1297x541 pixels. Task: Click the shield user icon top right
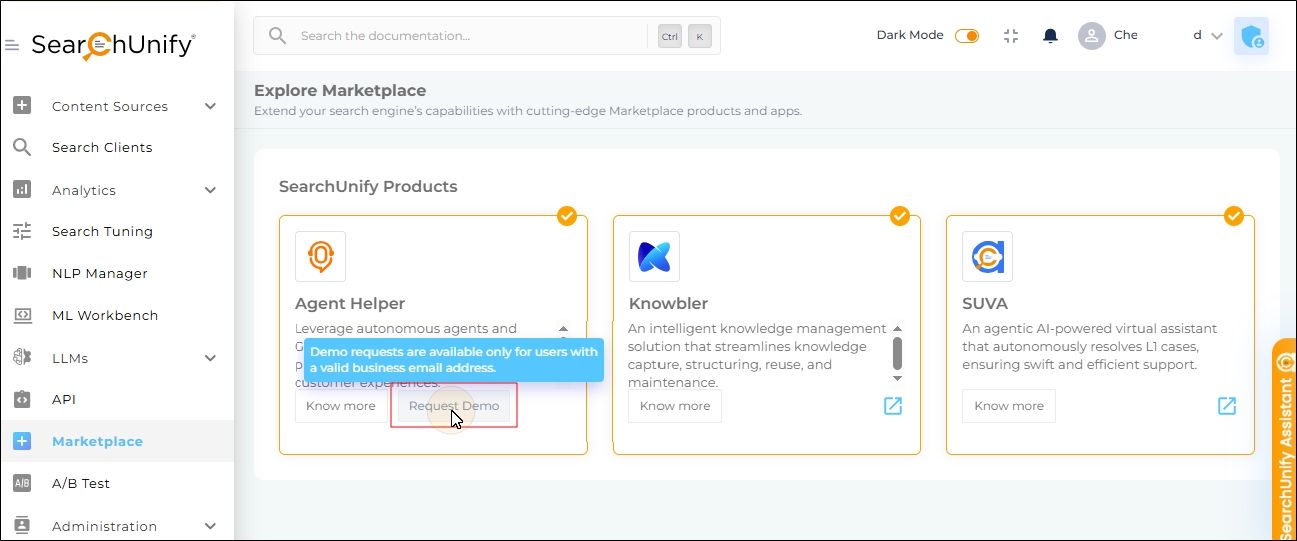[x=1251, y=37]
